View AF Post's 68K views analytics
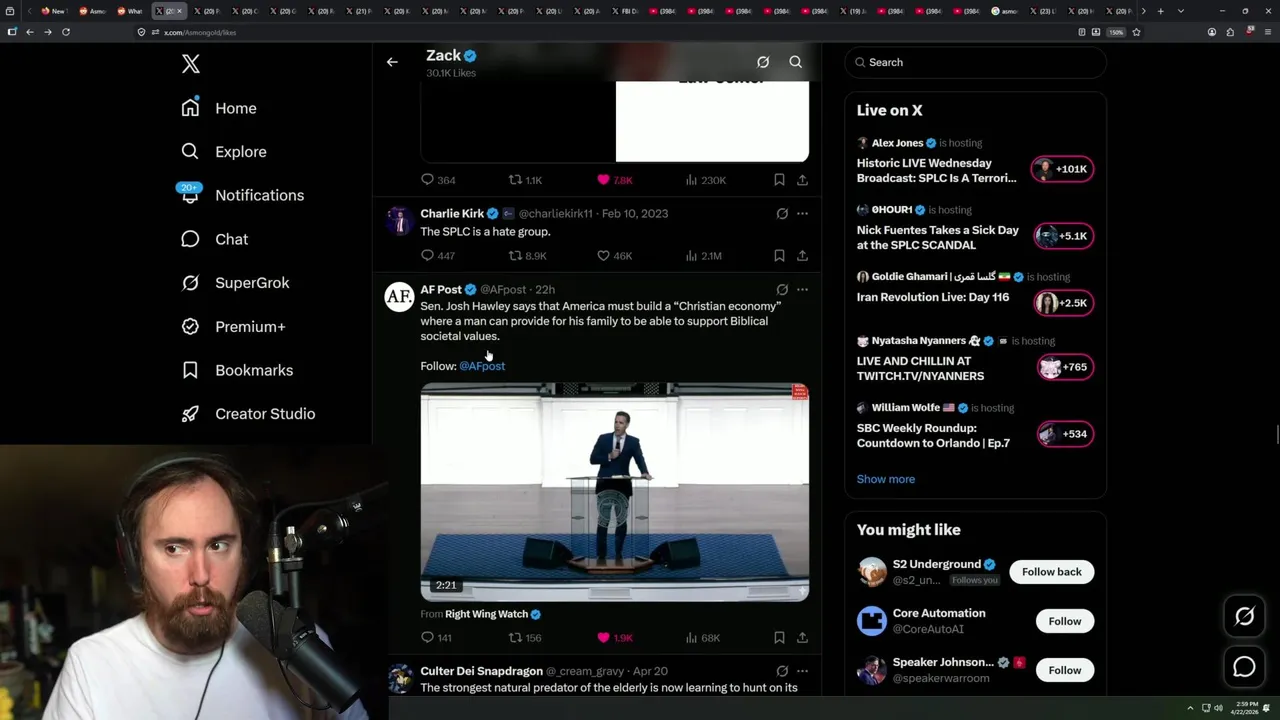Image resolution: width=1280 pixels, height=720 pixels. [703, 638]
